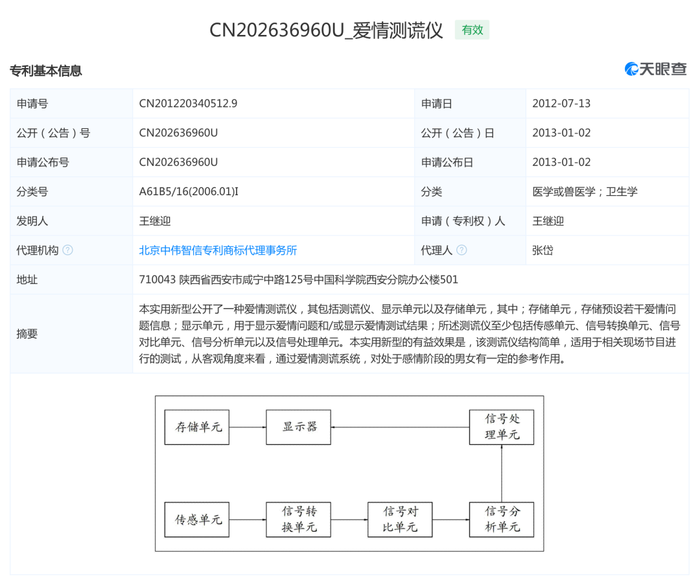Click the 存储单元 box in the diagram
This screenshot has width=700, height=583.
click(x=197, y=427)
